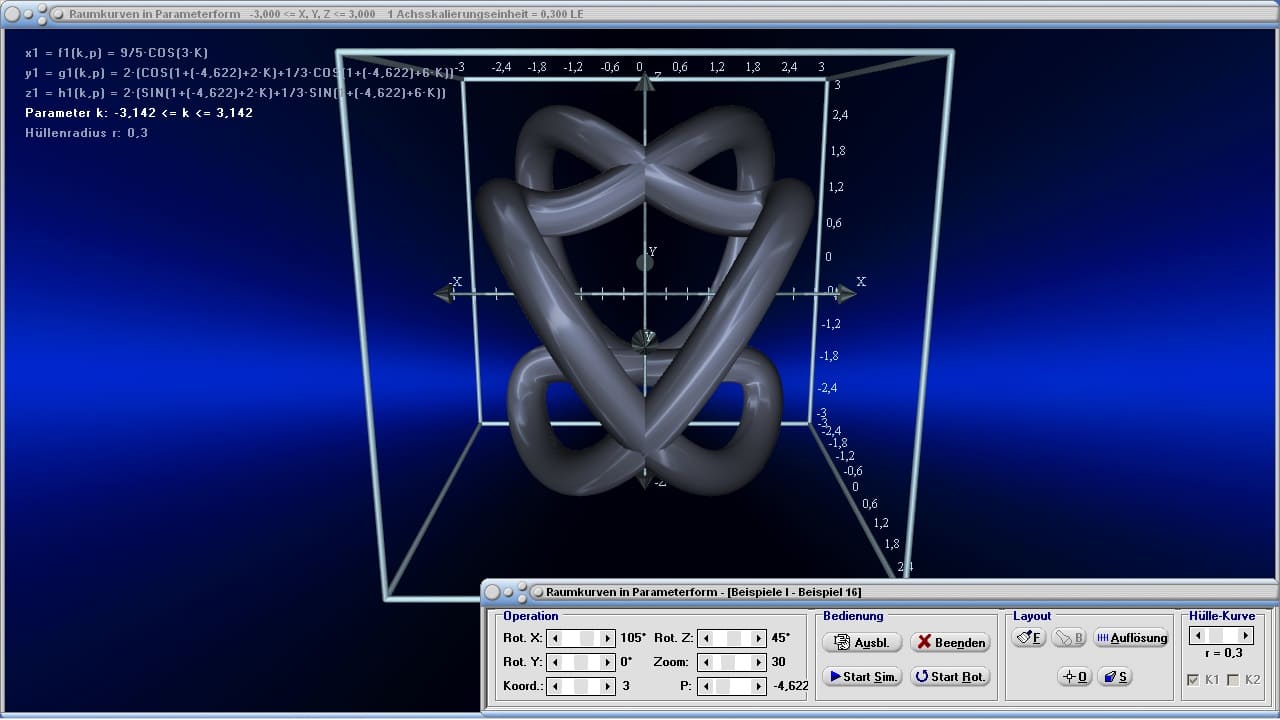1280x720 pixels.
Task: Click the Parameter k range text
Action: 139,113
